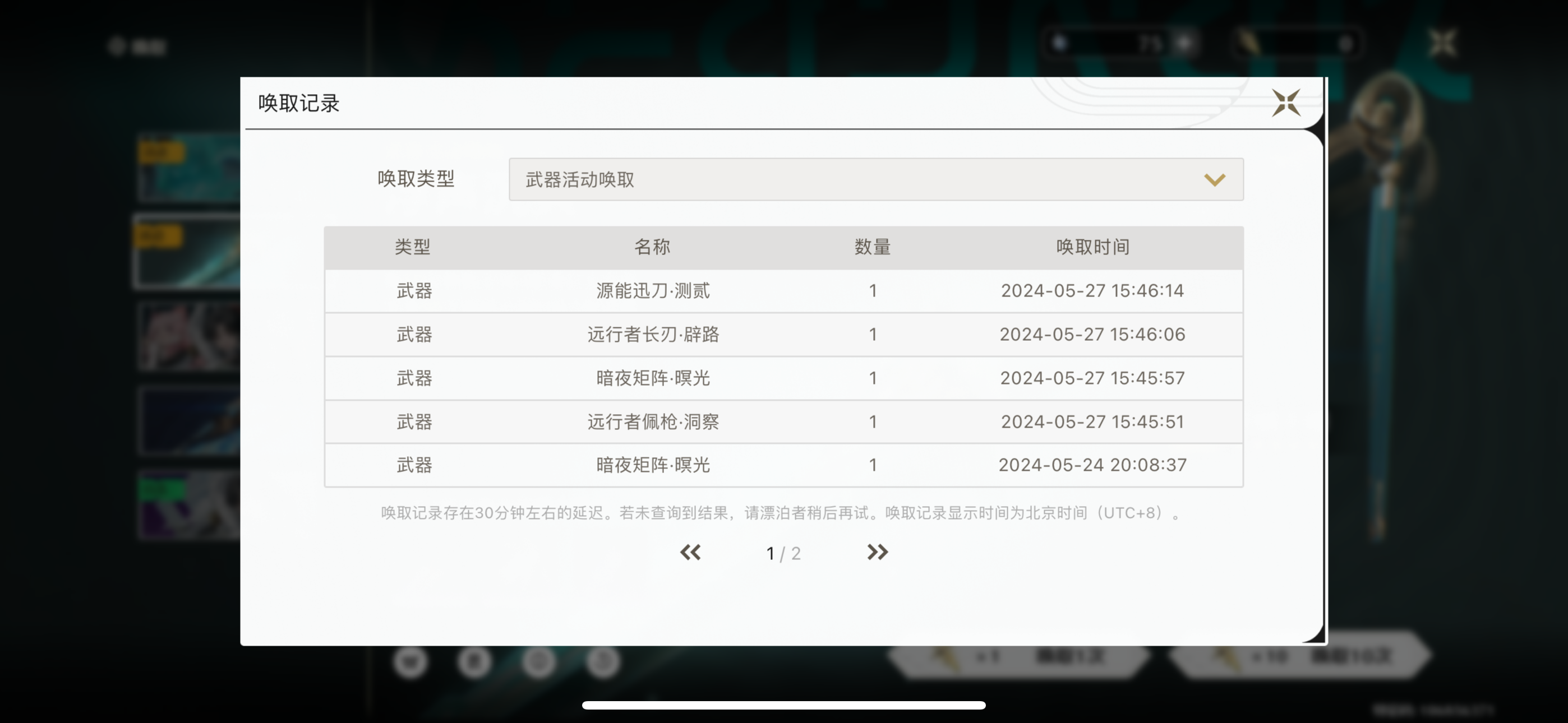Select the second highlighted banner thumbnail
This screenshot has height=723, width=1568.
[x=188, y=251]
